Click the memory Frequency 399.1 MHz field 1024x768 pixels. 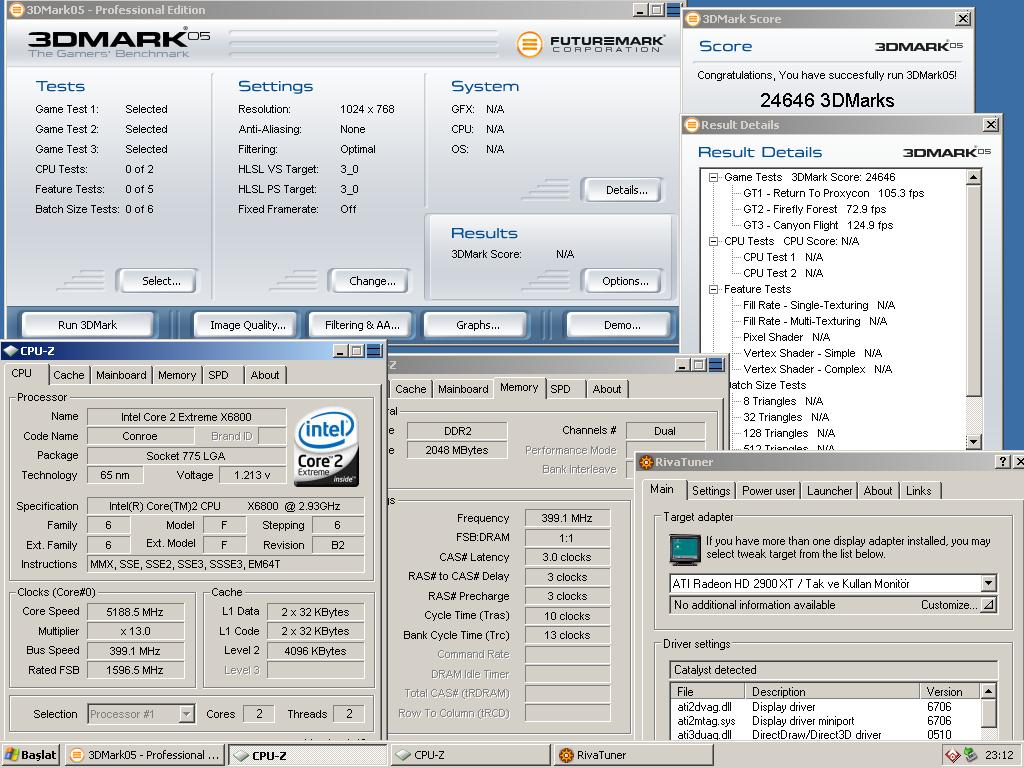pyautogui.click(x=567, y=518)
